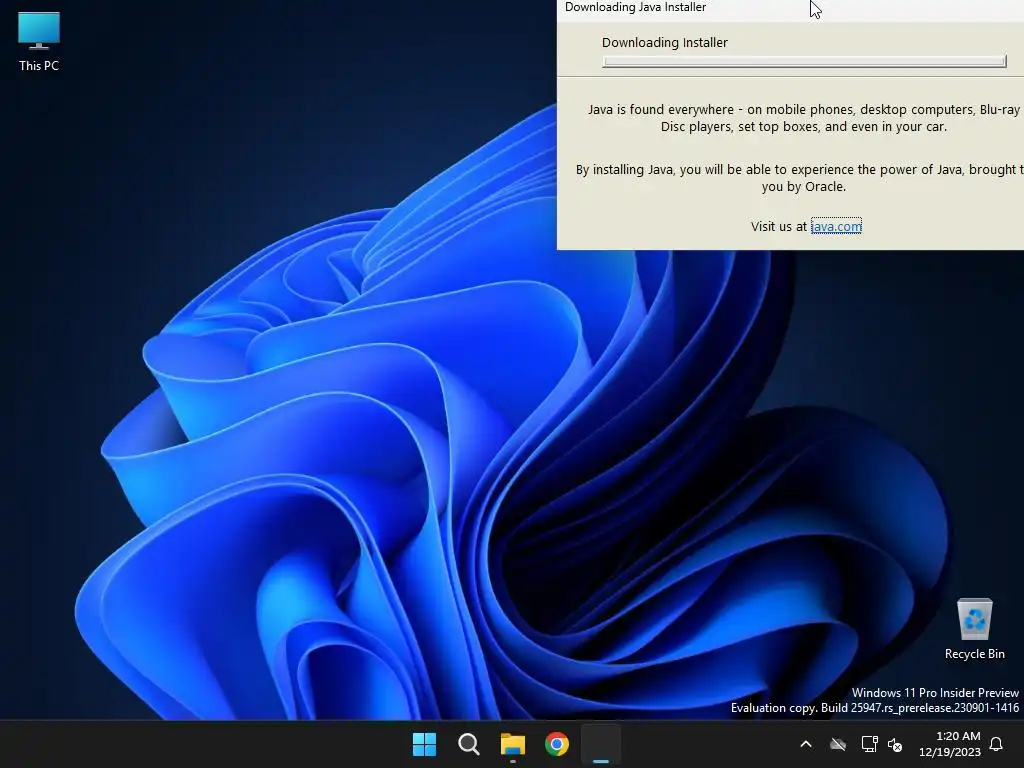Click the "Java is found everywhere" text
The height and width of the screenshot is (768, 1024).
pos(804,118)
